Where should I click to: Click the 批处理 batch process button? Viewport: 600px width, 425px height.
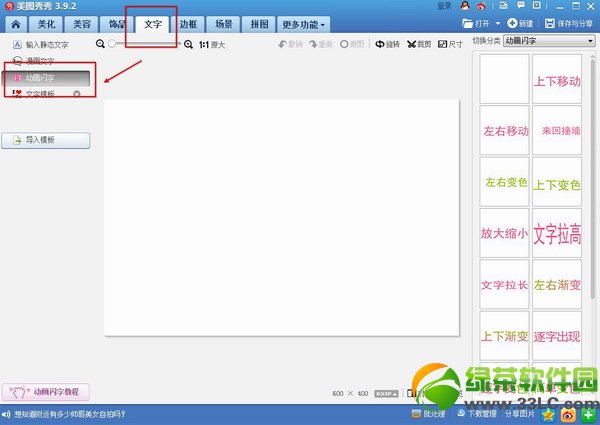click(428, 414)
